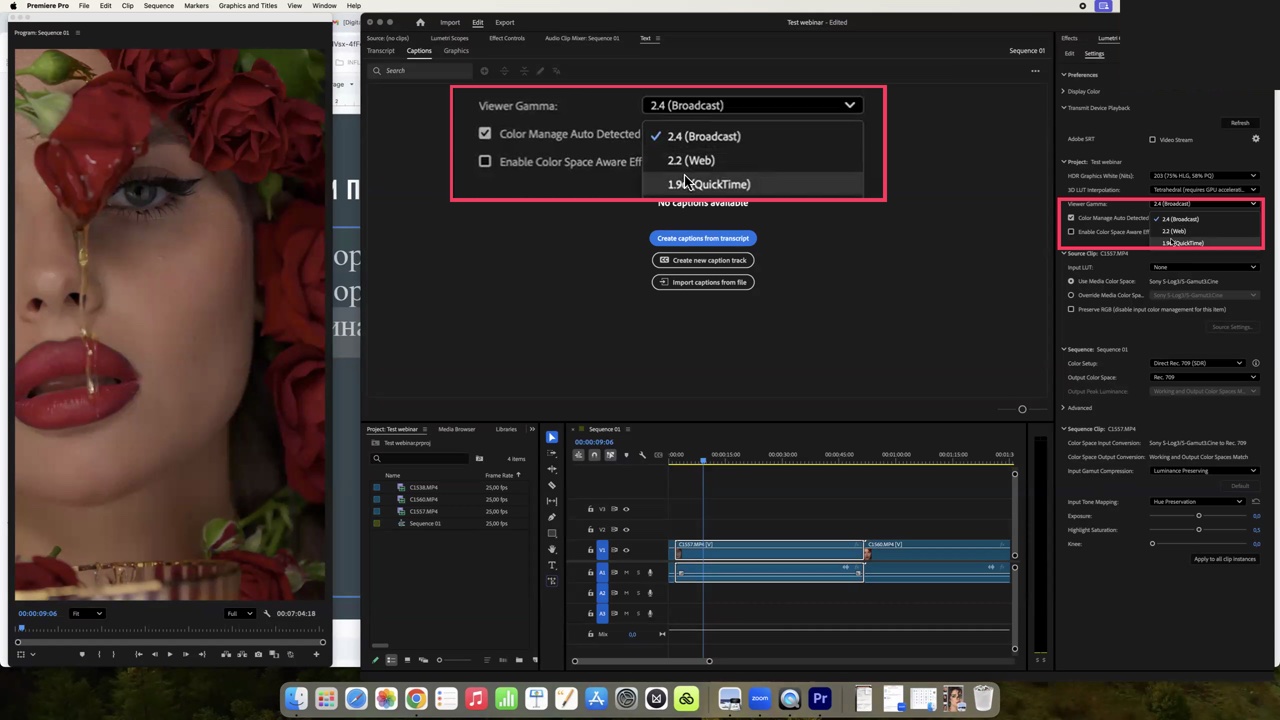Click the Exposure slider handle
This screenshot has width=1280, height=720.
point(1198,516)
